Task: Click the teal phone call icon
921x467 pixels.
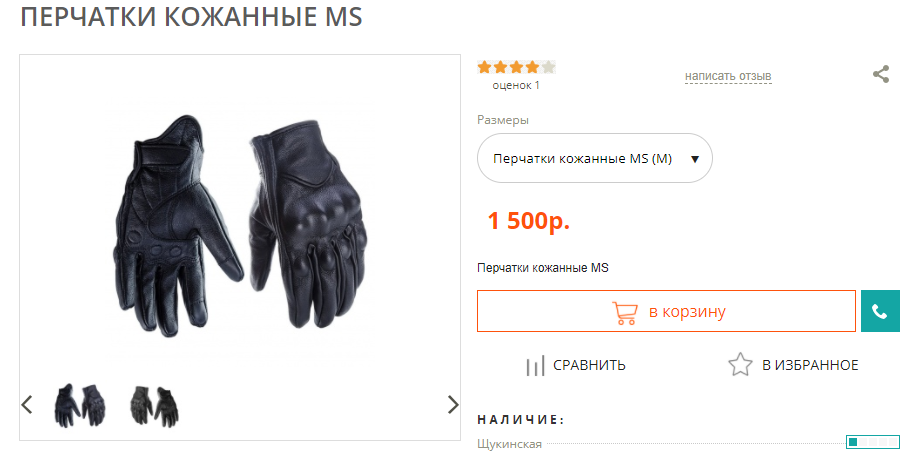Action: (x=880, y=311)
